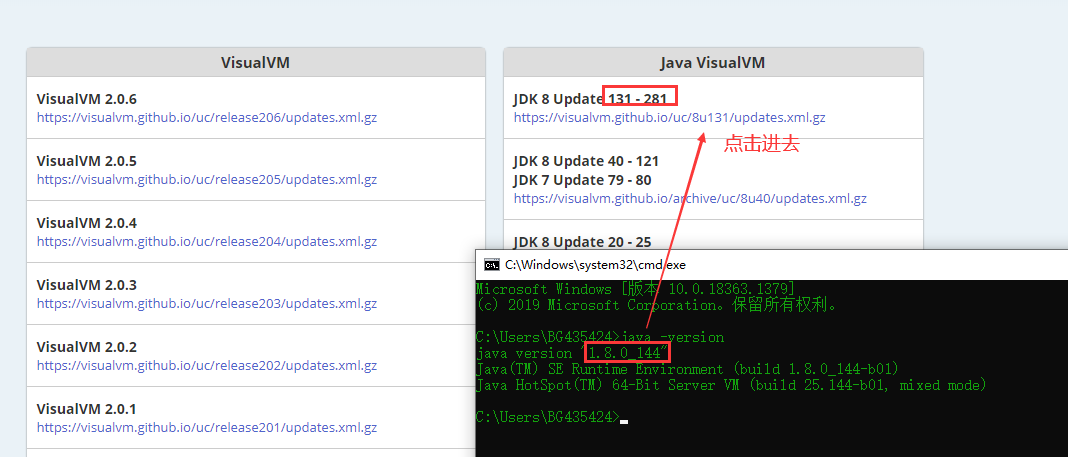This screenshot has width=1068, height=457.
Task: Click the cmd.exe title bar text
Action: (x=595, y=265)
